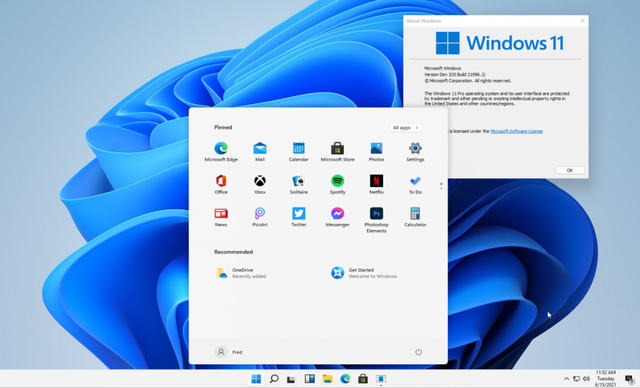Open Settings from the Start menu
This screenshot has height=388, width=640.
[x=415, y=151]
